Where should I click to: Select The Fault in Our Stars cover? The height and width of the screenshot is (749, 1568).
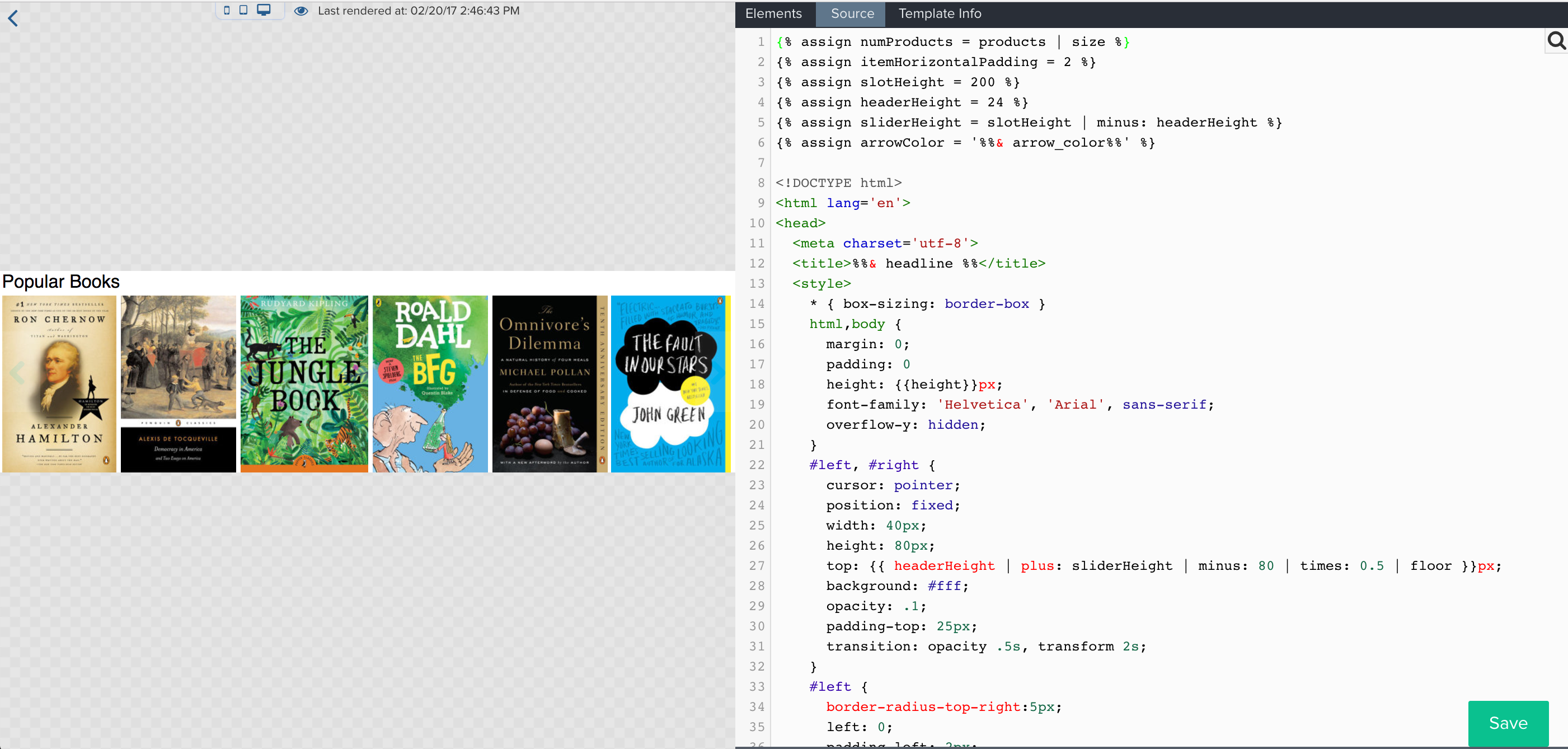point(670,383)
